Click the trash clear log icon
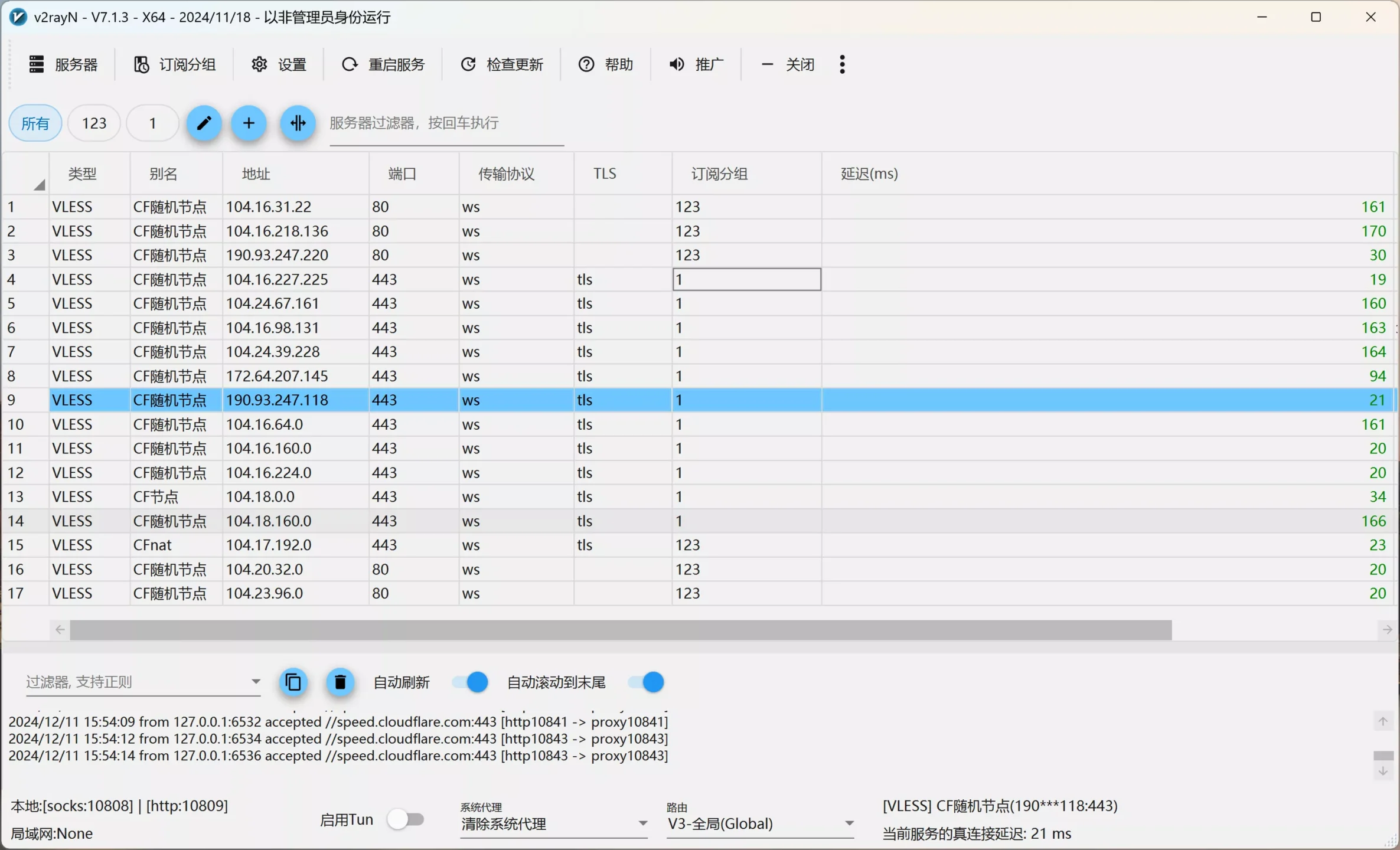Image resolution: width=1400 pixels, height=850 pixels. pos(340,682)
